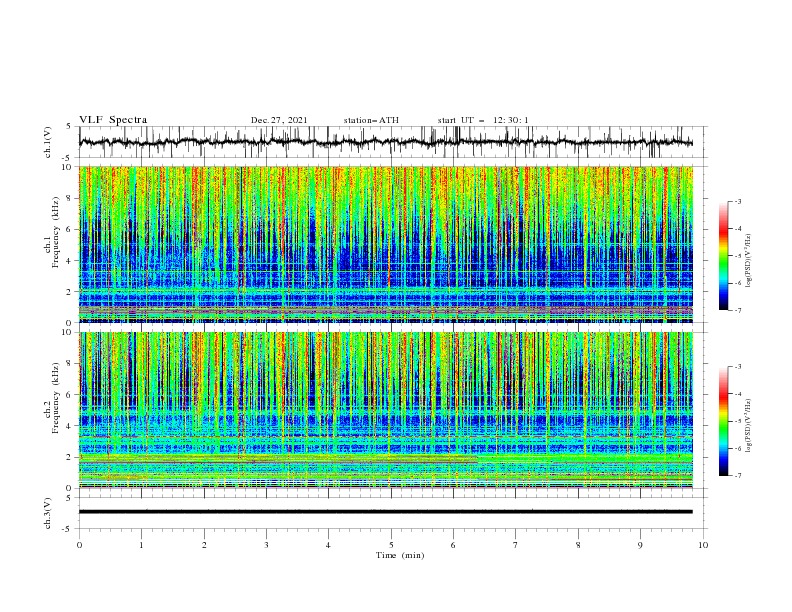Click time axis tick label "3"
The height and width of the screenshot is (612, 792).
tap(266, 545)
